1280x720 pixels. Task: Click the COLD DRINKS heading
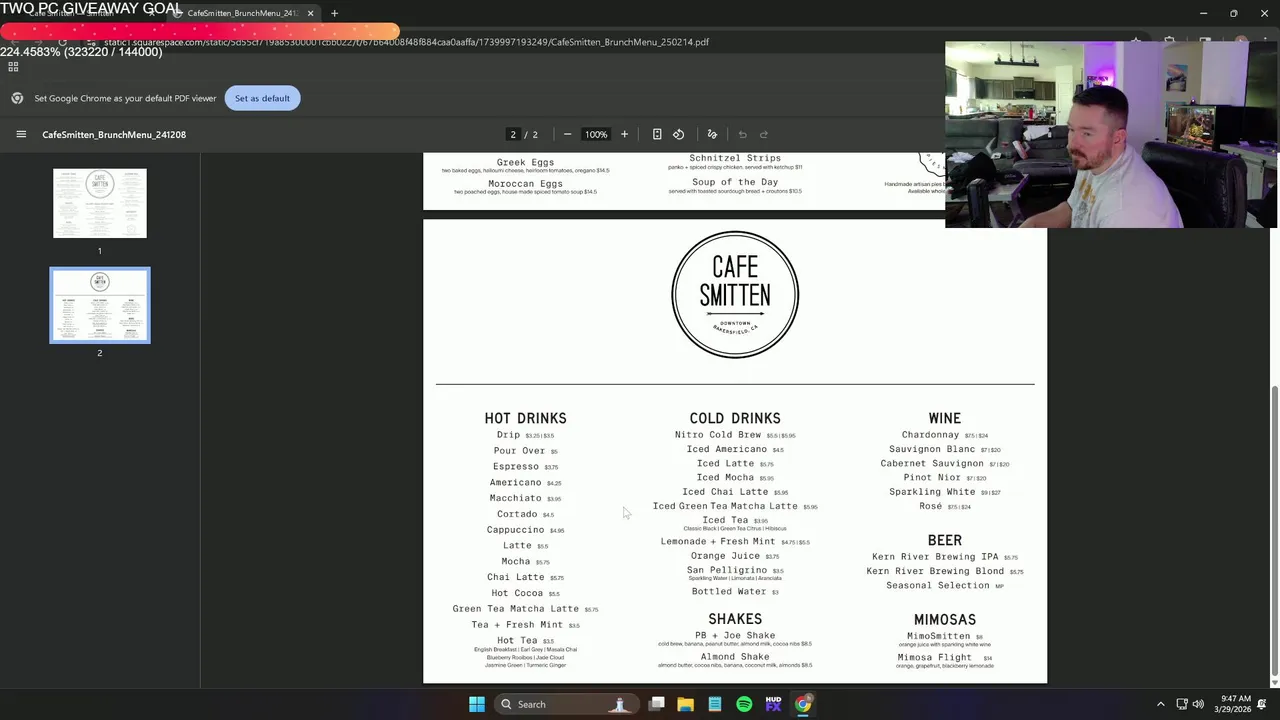pos(735,418)
